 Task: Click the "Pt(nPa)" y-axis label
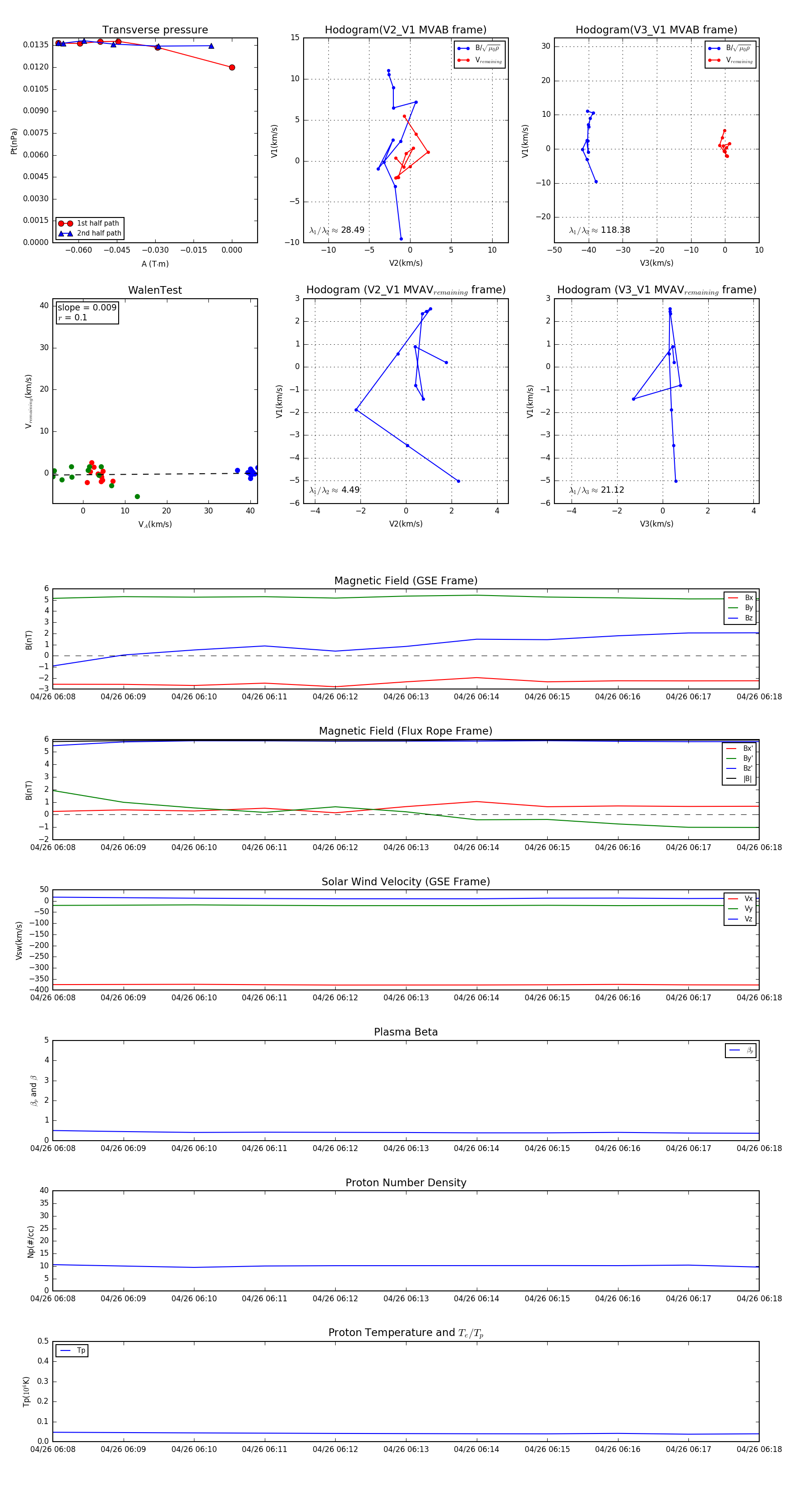[x=14, y=140]
